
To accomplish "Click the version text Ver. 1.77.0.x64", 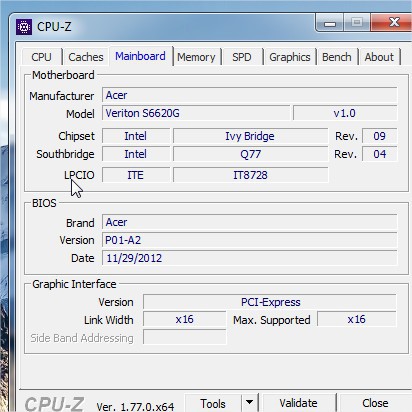I will (135, 407).
